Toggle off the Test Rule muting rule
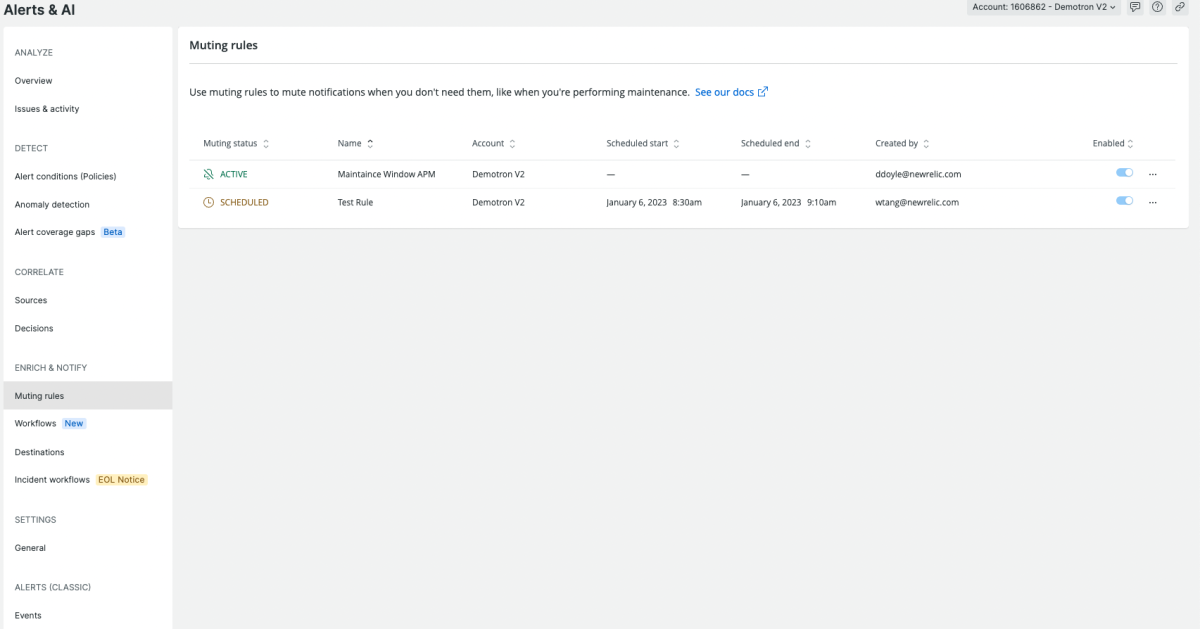Image resolution: width=1200 pixels, height=629 pixels. 1124,201
